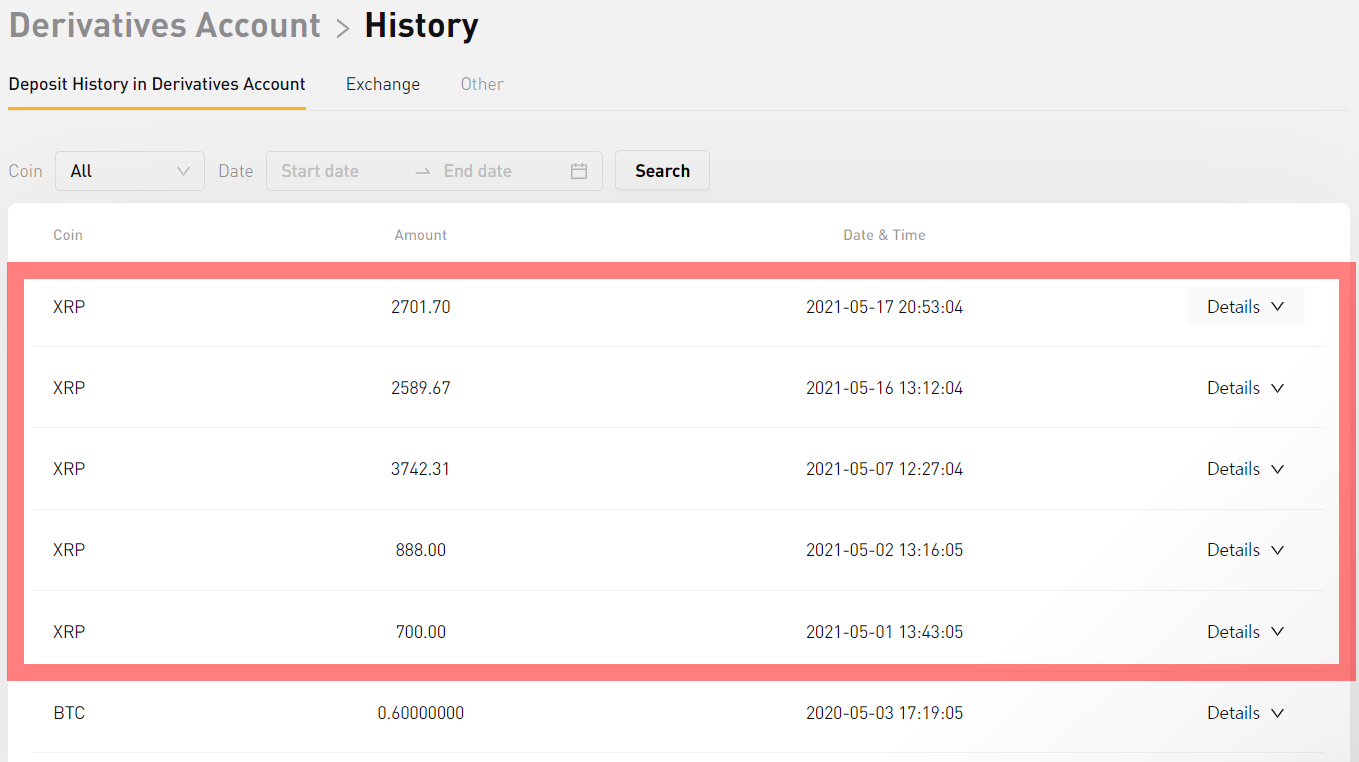1359x762 pixels.
Task: Click the amount 2589.67
Action: point(421,388)
